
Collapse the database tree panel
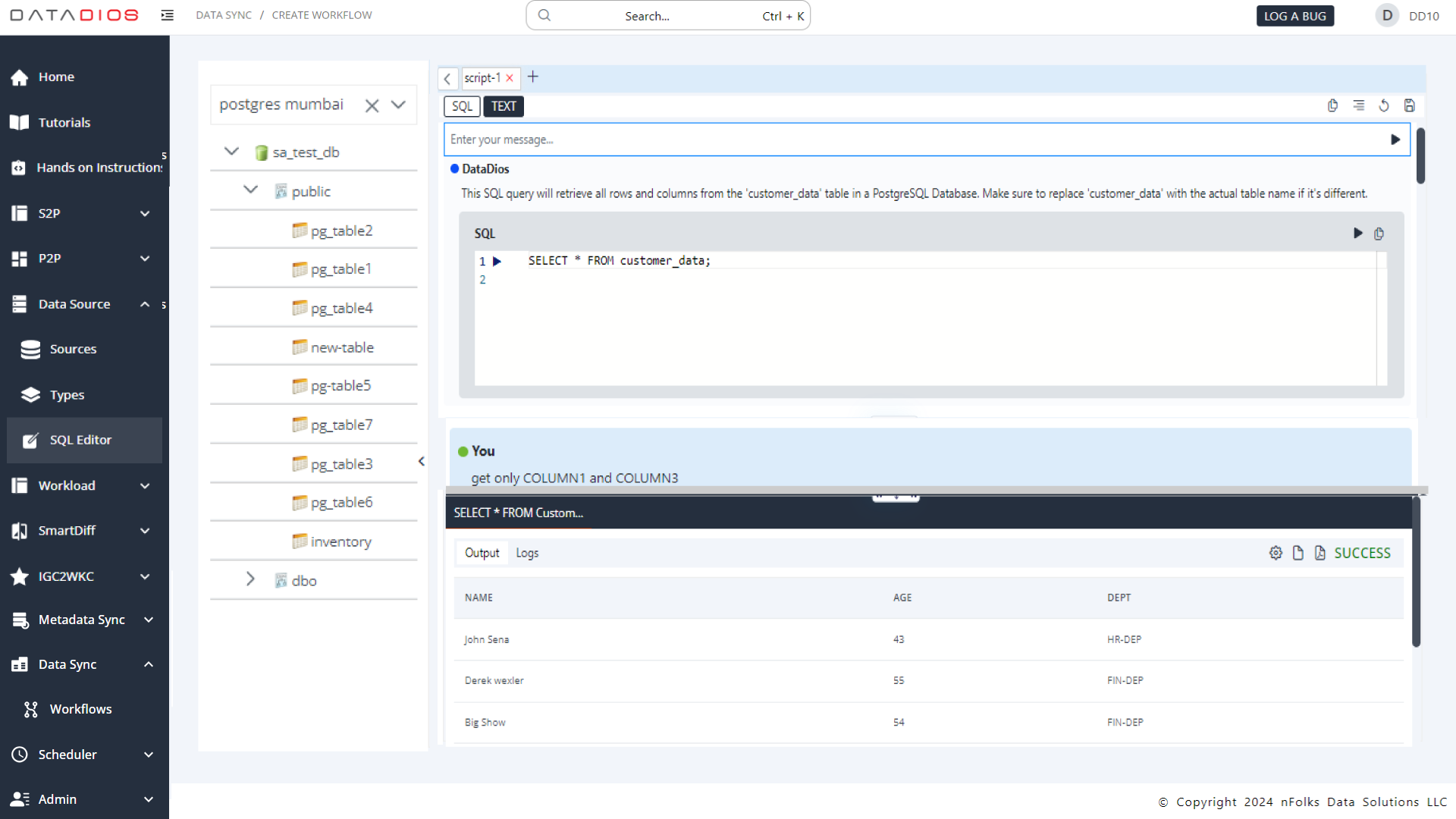pyautogui.click(x=422, y=461)
